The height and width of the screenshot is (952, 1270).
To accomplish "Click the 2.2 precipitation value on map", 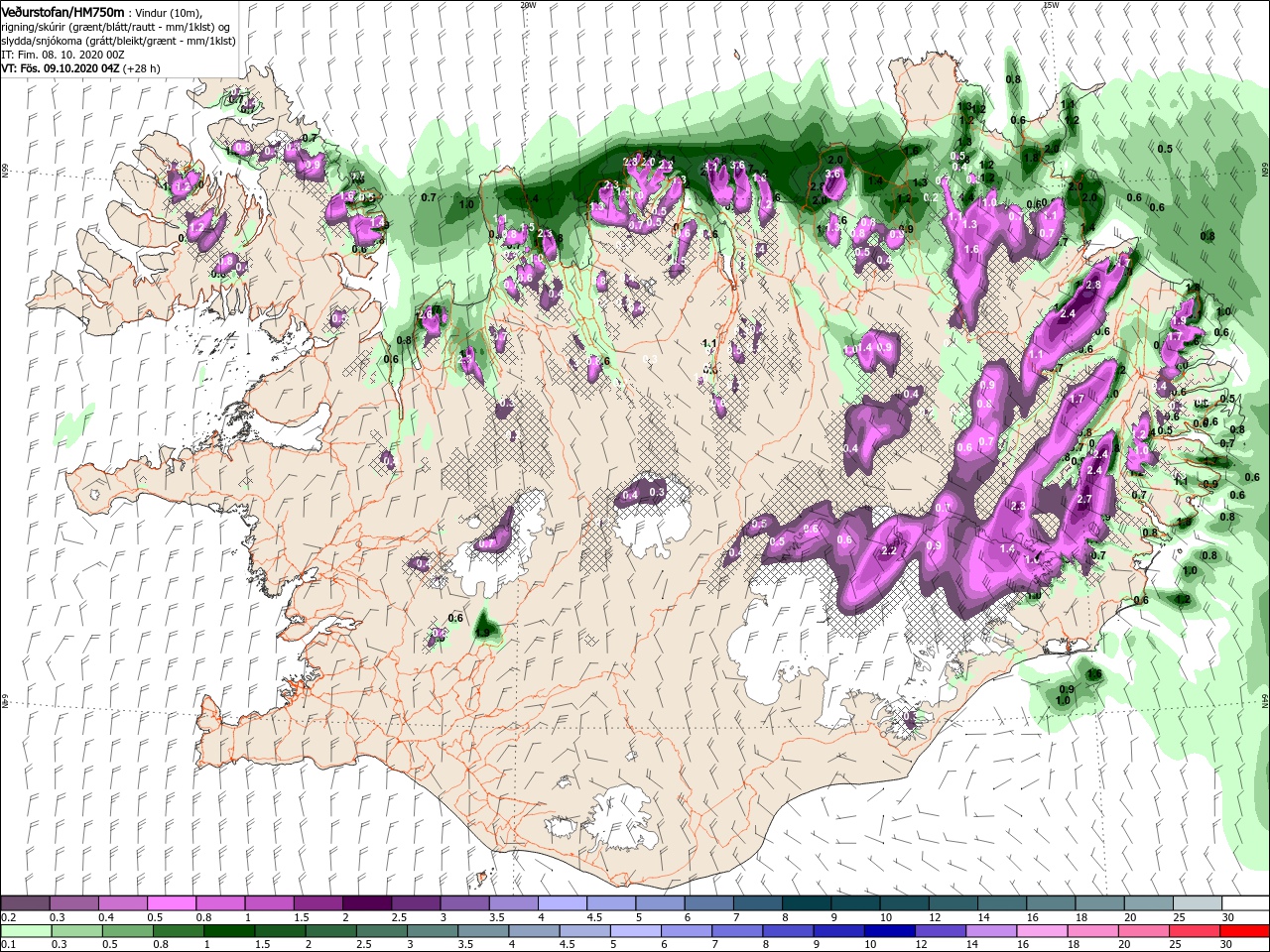I will point(889,551).
